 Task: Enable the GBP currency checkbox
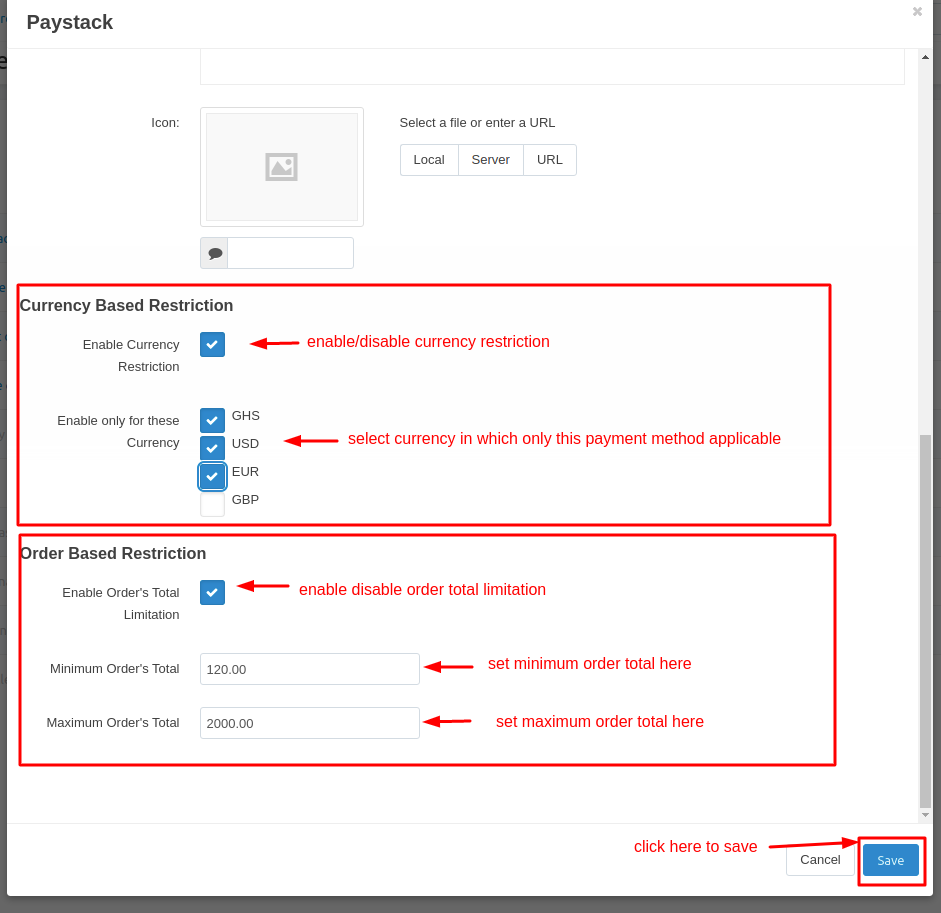[212, 504]
